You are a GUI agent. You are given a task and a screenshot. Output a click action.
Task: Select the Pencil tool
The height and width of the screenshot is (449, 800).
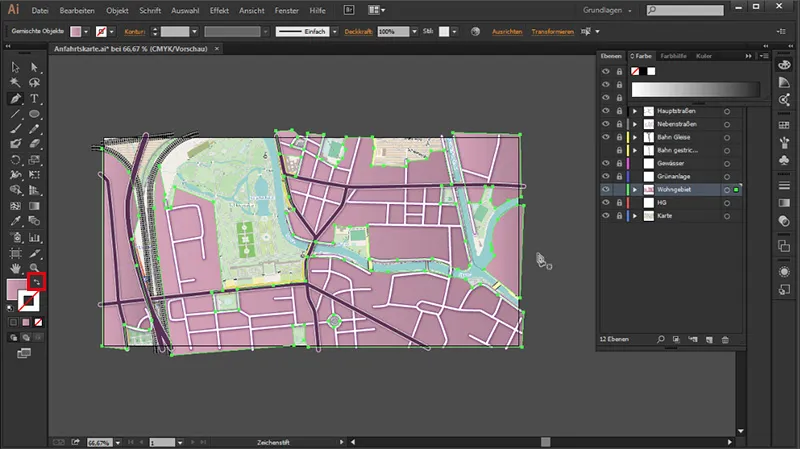[x=34, y=129]
